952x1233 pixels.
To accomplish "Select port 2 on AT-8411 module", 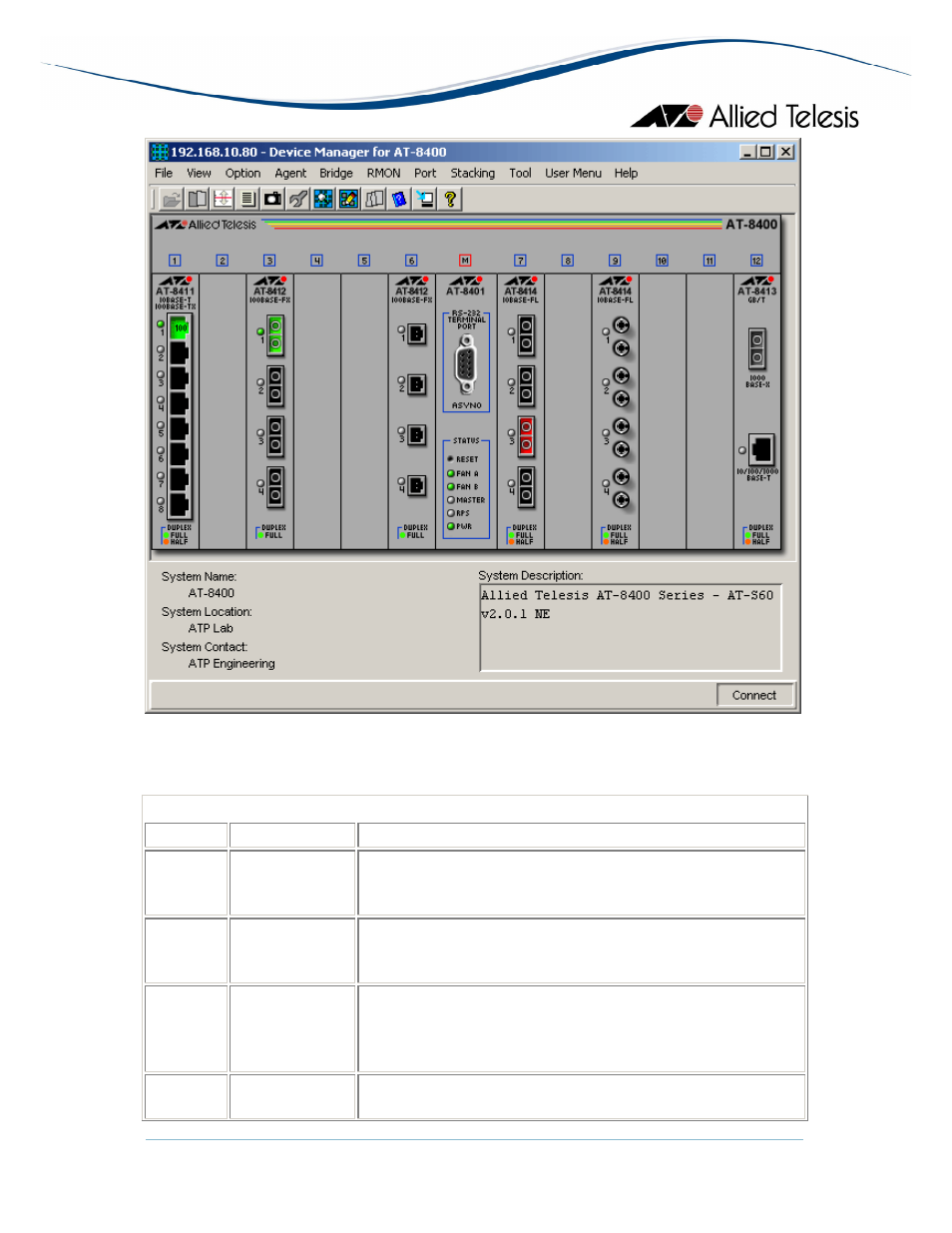I will click(x=180, y=352).
